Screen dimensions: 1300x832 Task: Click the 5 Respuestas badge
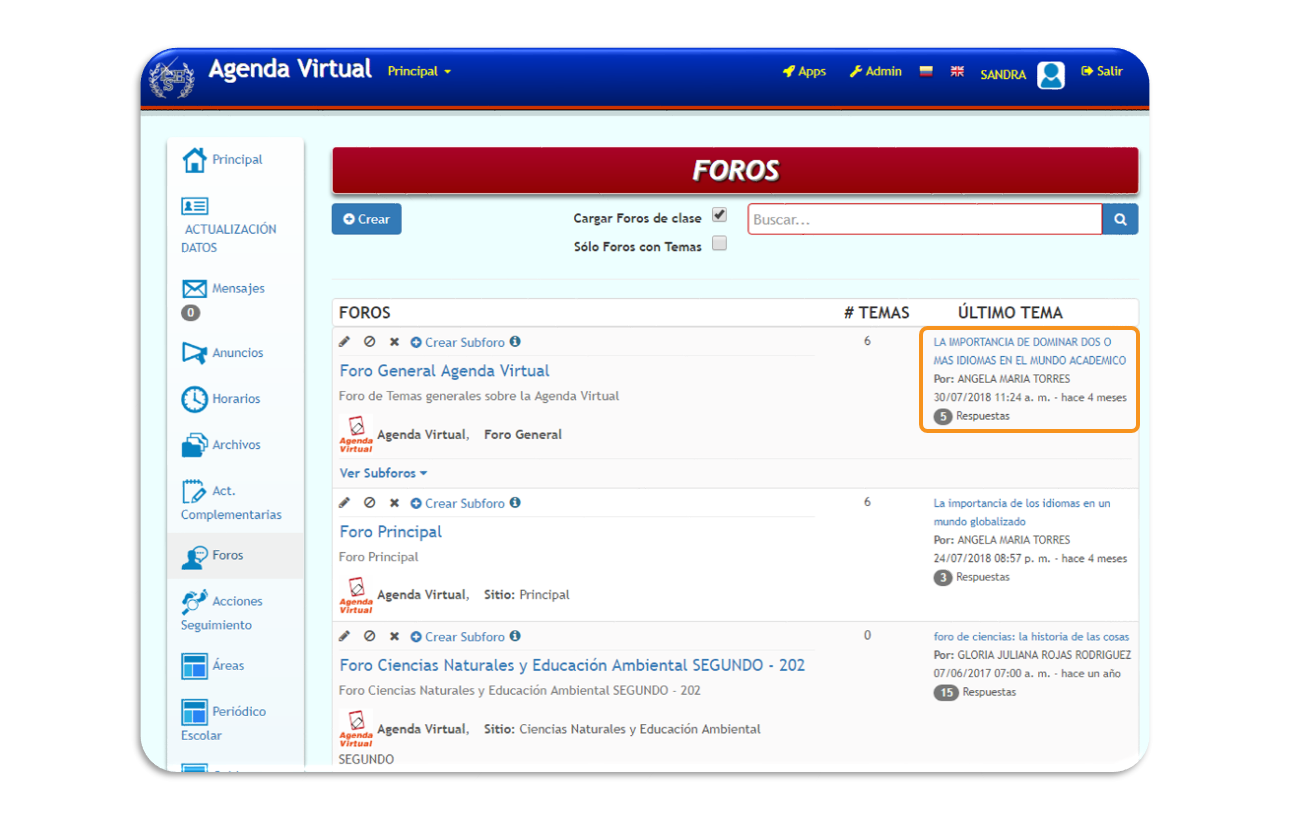coord(943,416)
